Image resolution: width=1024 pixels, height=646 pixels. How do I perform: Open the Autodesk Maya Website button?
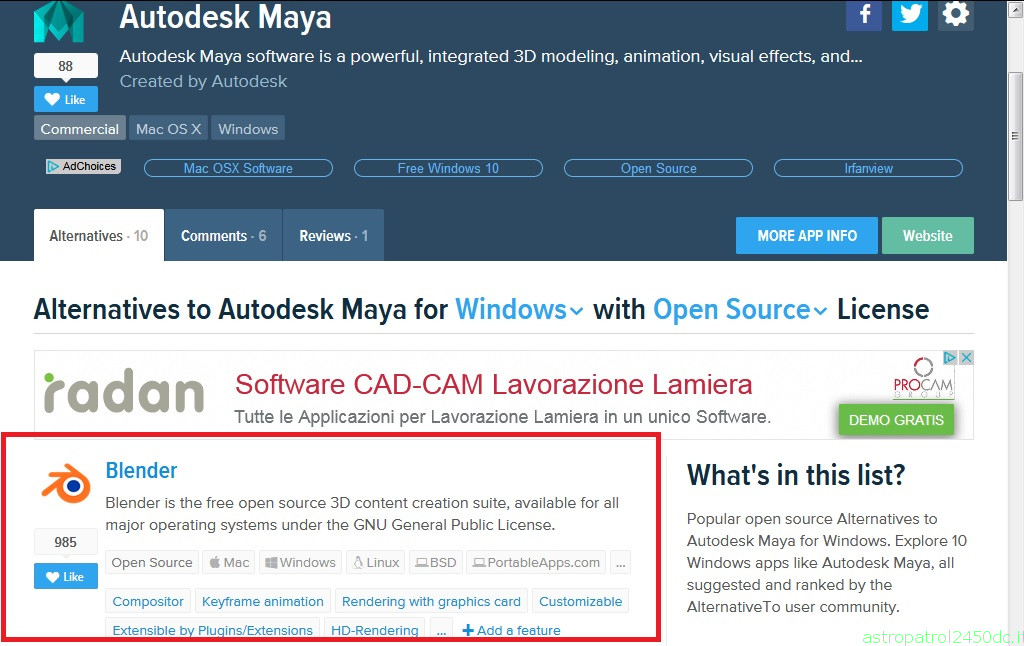click(x=927, y=235)
